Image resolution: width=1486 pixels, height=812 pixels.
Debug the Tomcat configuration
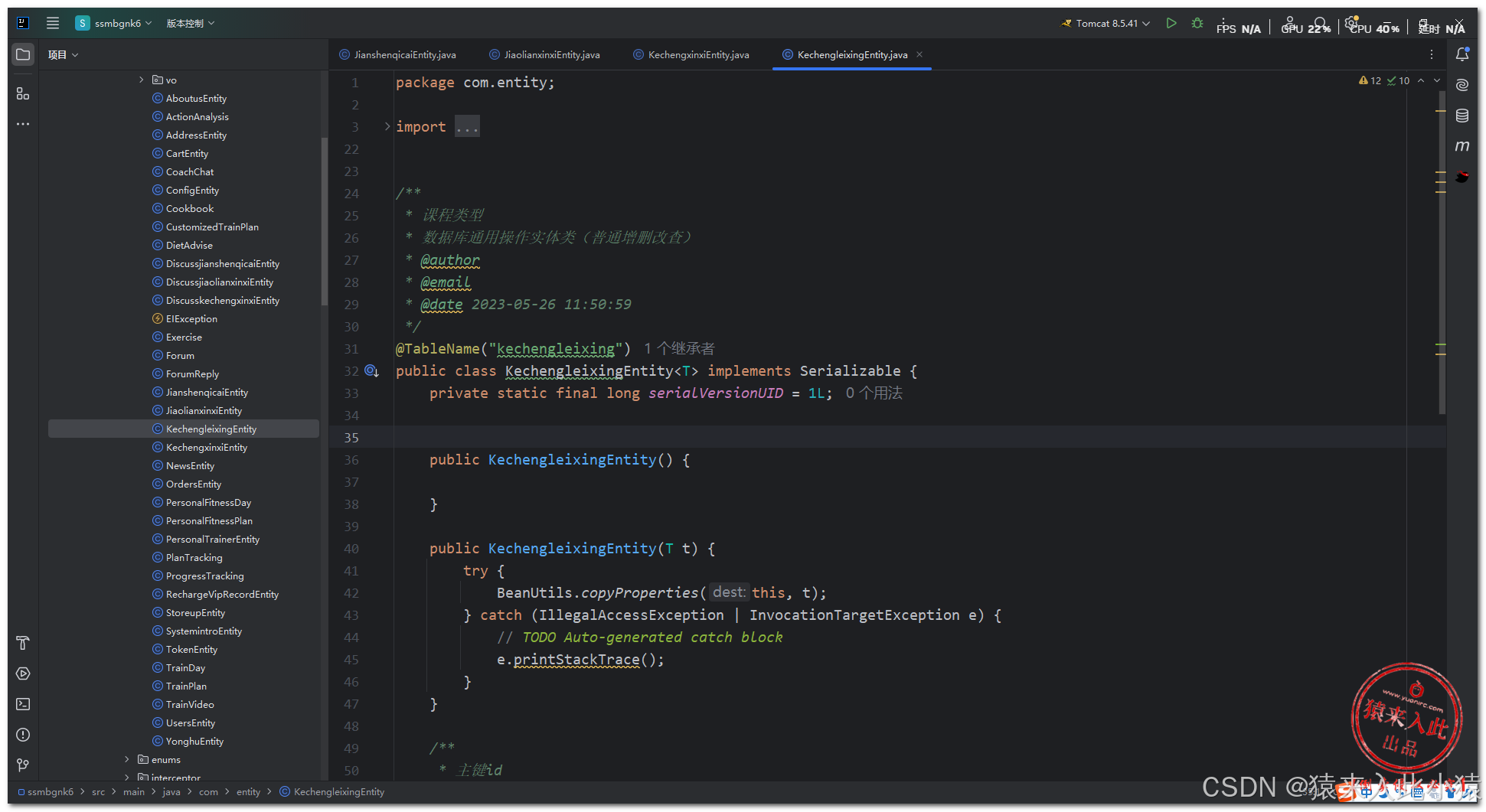coord(1197,23)
